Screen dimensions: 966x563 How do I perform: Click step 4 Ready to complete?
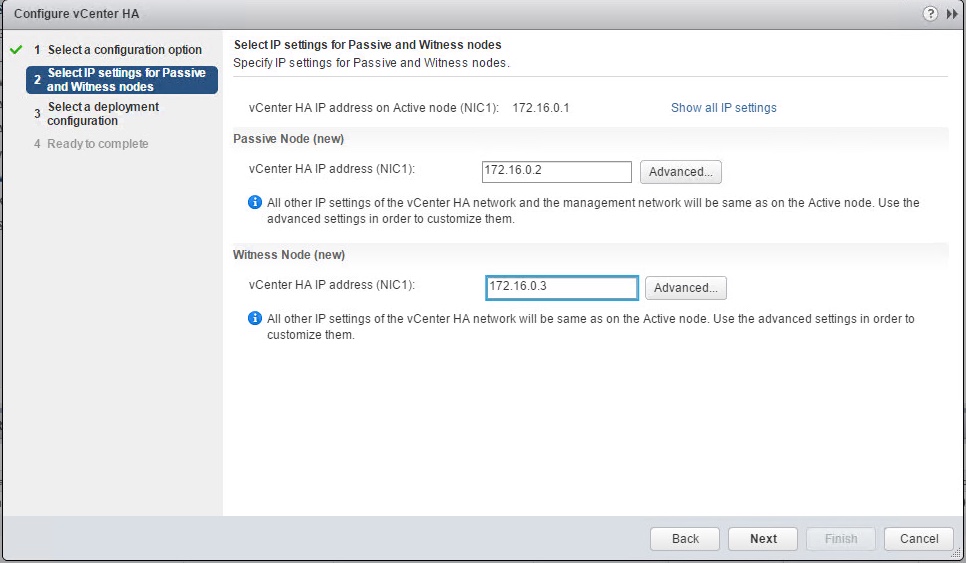(97, 144)
